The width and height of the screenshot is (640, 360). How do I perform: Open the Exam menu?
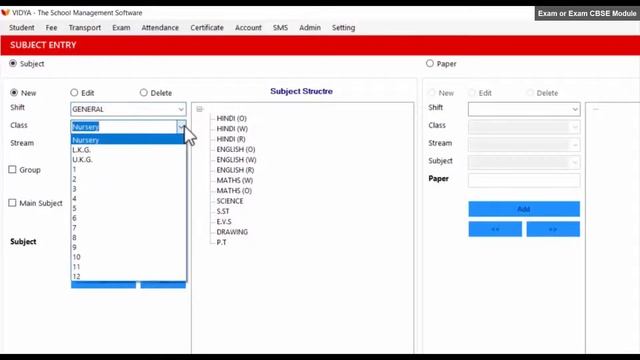pyautogui.click(x=121, y=28)
